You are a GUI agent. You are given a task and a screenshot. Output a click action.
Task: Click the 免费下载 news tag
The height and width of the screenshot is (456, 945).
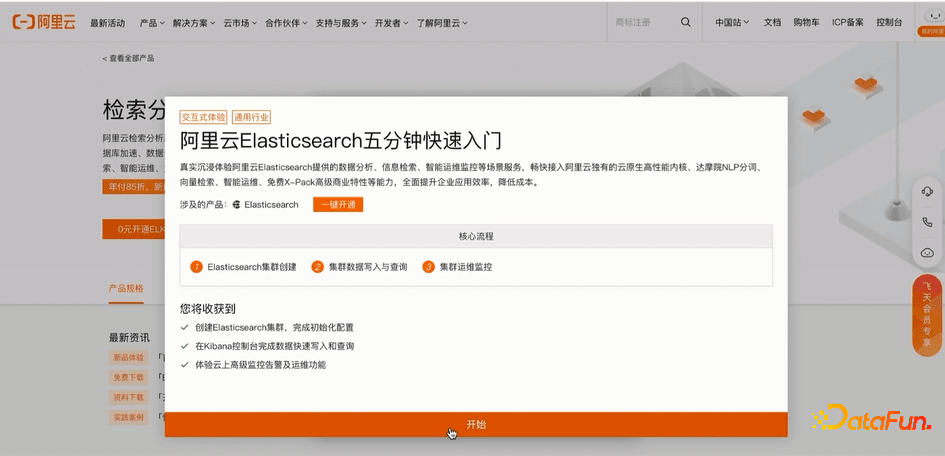click(128, 378)
